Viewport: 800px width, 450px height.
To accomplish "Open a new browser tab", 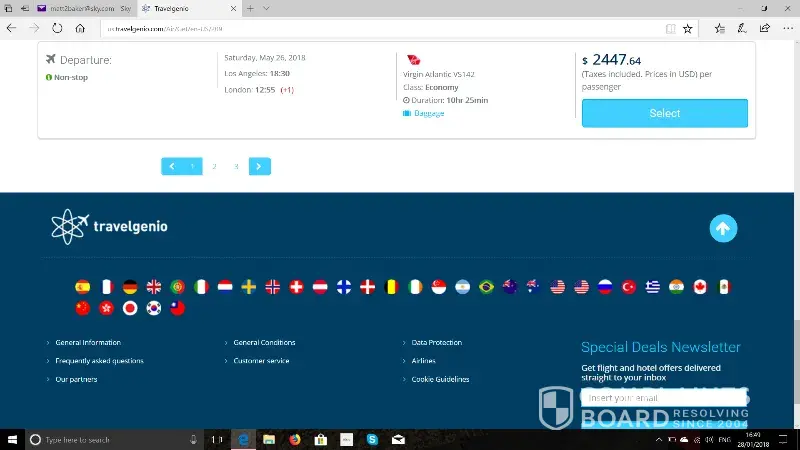I will click(x=250, y=8).
